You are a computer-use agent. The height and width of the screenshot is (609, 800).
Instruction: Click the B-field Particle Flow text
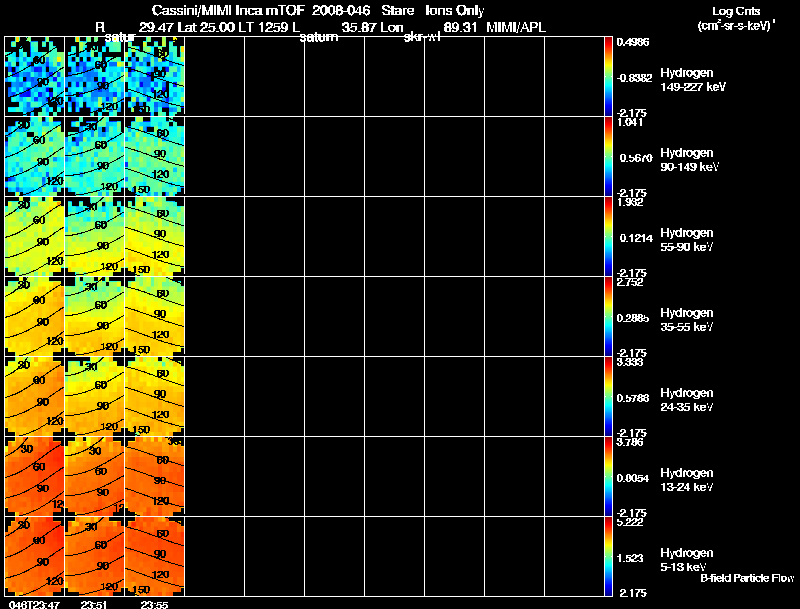tap(746, 578)
